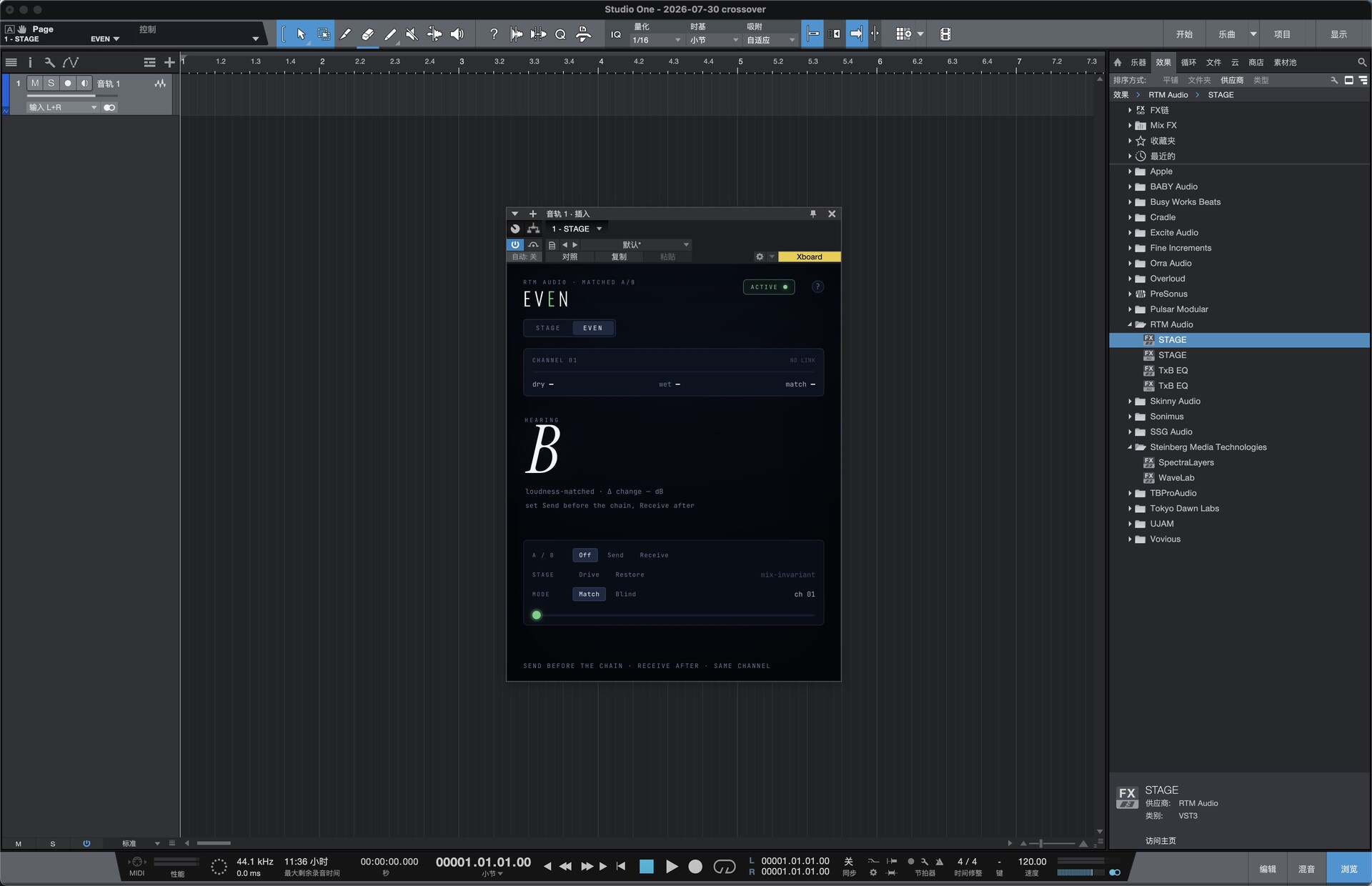1372x886 pixels.
Task: Open the wrench options icon above tracks
Action: [x=49, y=62]
